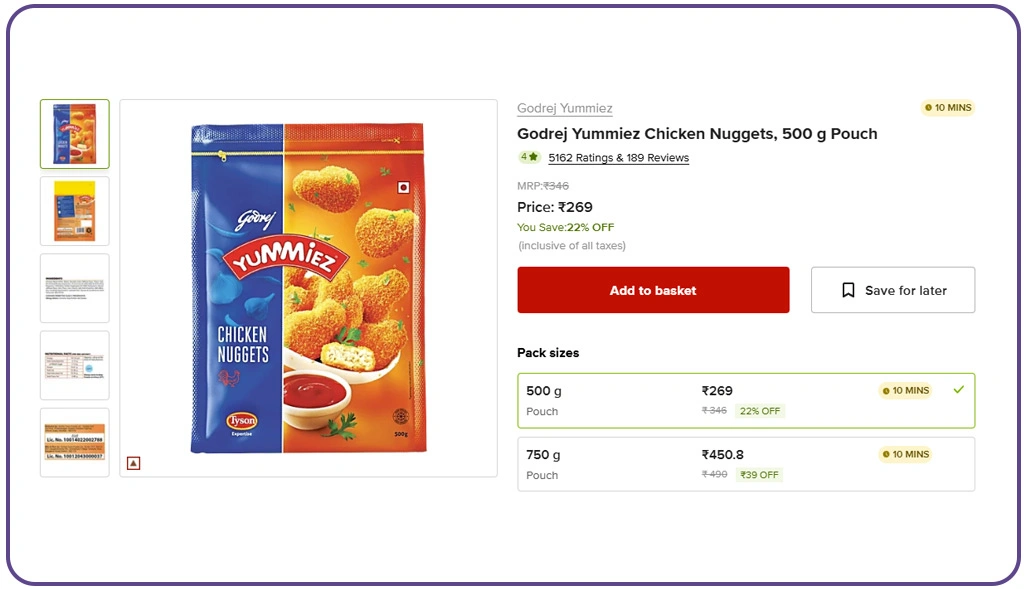The image size is (1026, 589).
Task: Open the Godrej Yummiez brand link
Action: (565, 108)
